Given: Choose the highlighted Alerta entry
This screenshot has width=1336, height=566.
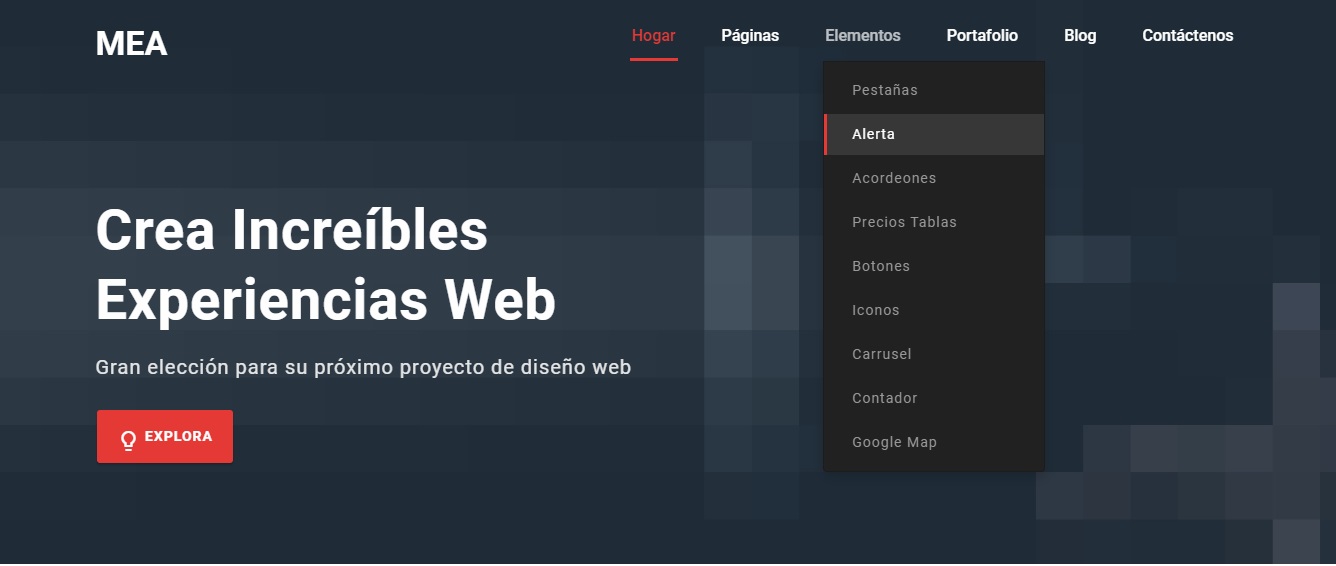Looking at the screenshot, I should (873, 134).
